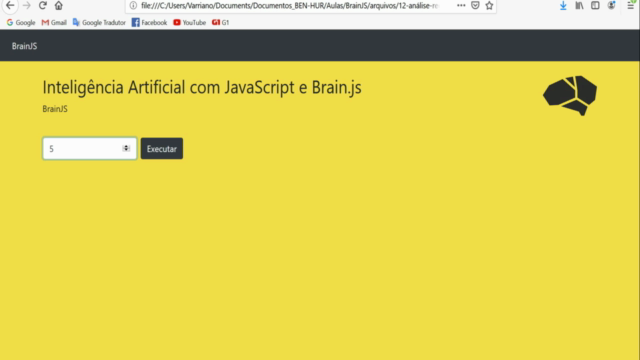Focus the number input showing 5
640x360 pixels.
(90, 149)
